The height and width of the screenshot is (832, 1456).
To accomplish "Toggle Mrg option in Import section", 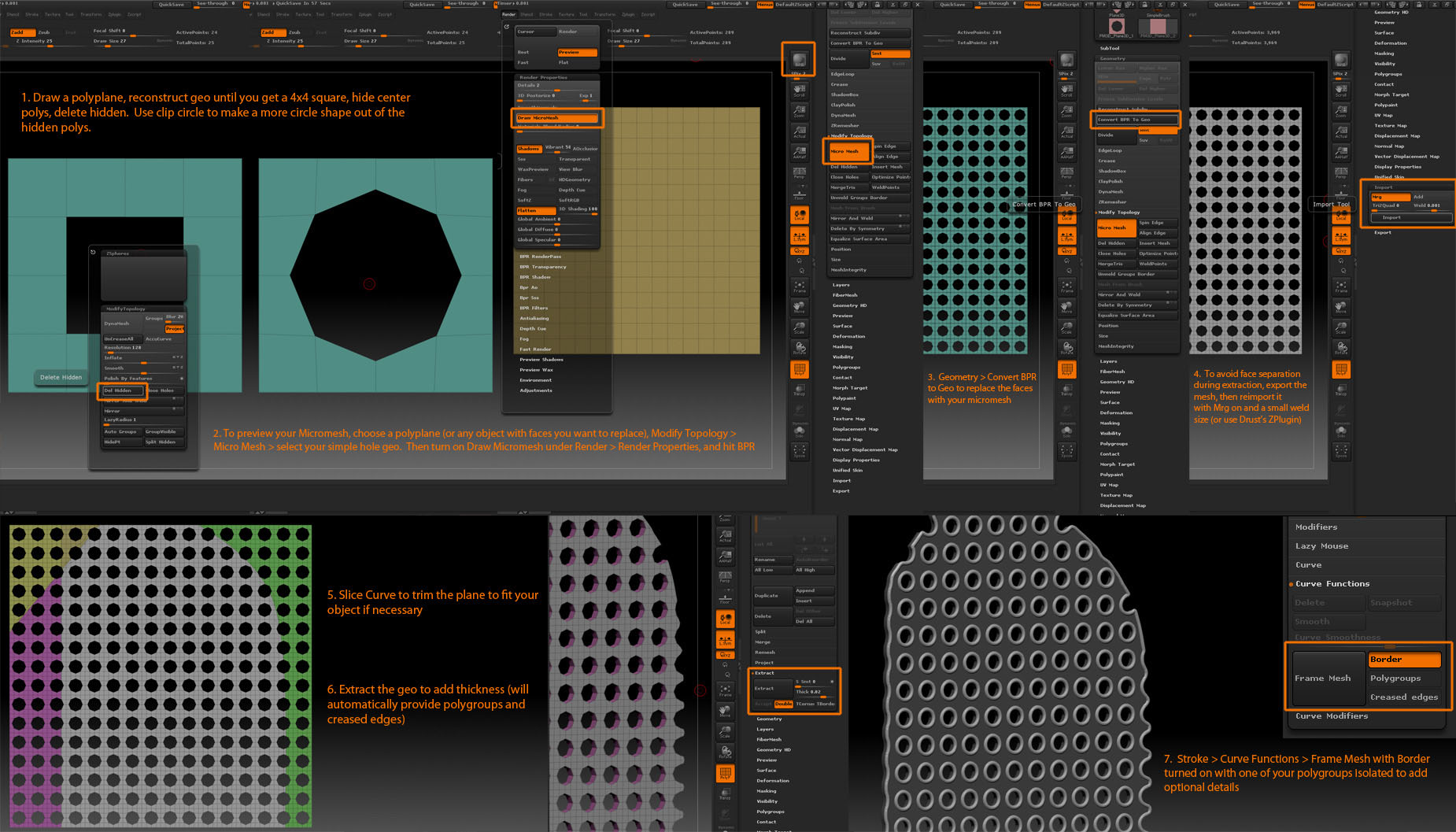I will tap(1391, 197).
